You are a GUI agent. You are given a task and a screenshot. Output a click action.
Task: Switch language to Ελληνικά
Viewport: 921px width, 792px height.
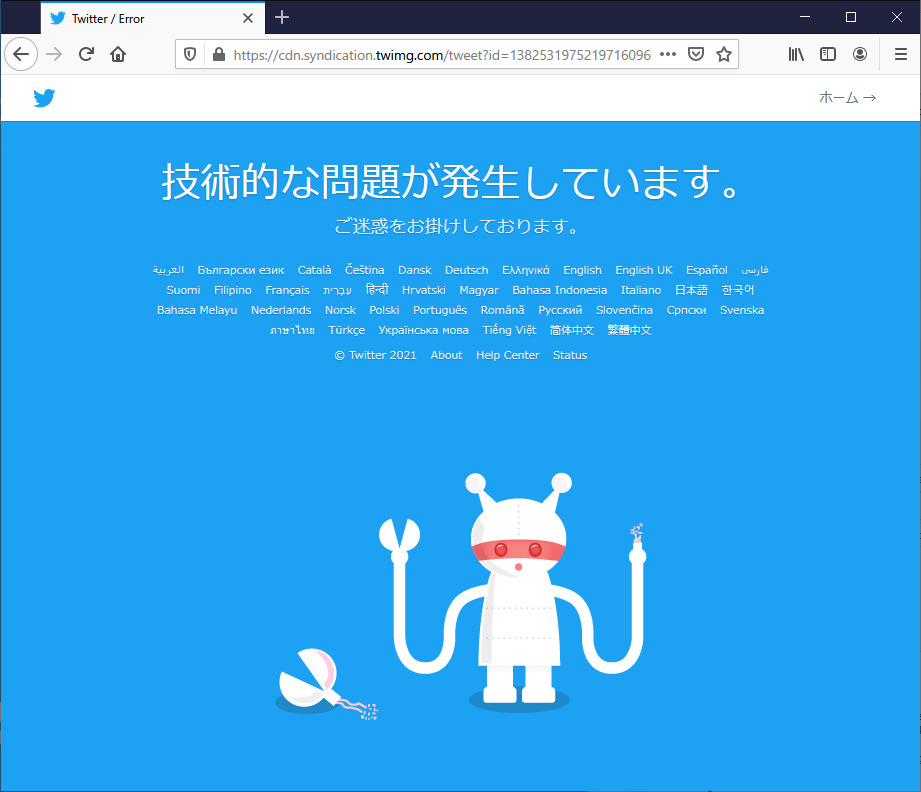coord(526,270)
